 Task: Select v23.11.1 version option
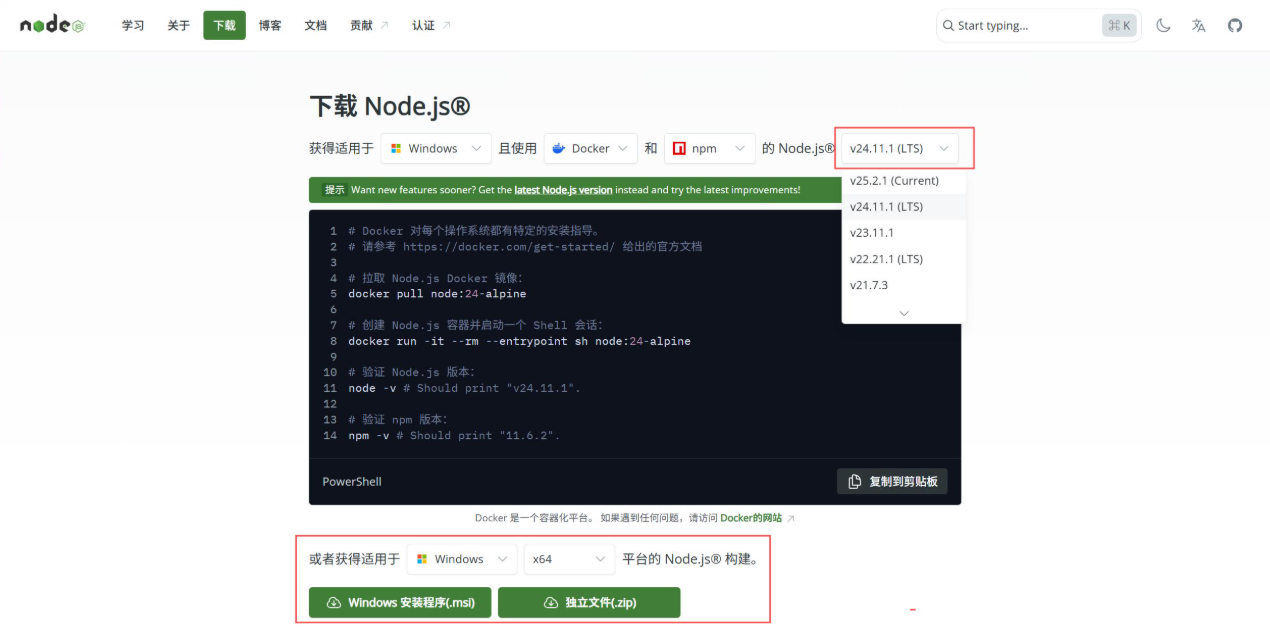coord(904,233)
